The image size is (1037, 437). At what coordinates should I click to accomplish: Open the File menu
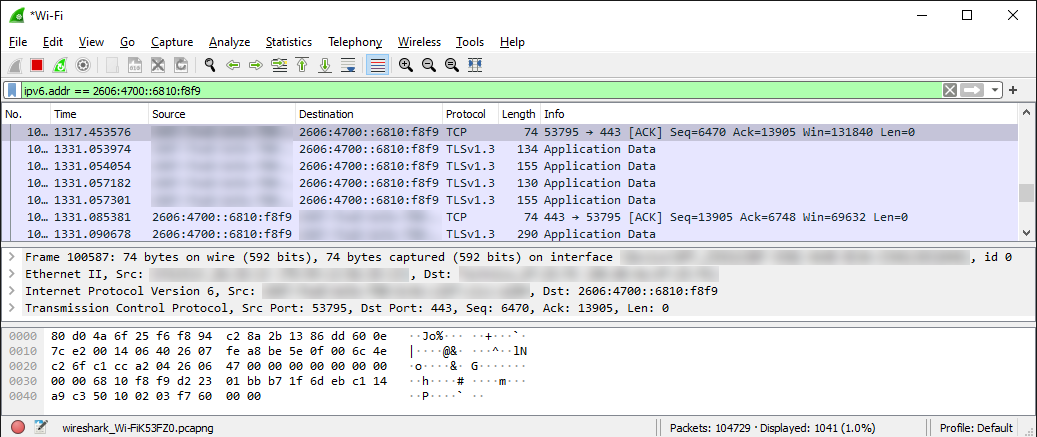(x=18, y=42)
